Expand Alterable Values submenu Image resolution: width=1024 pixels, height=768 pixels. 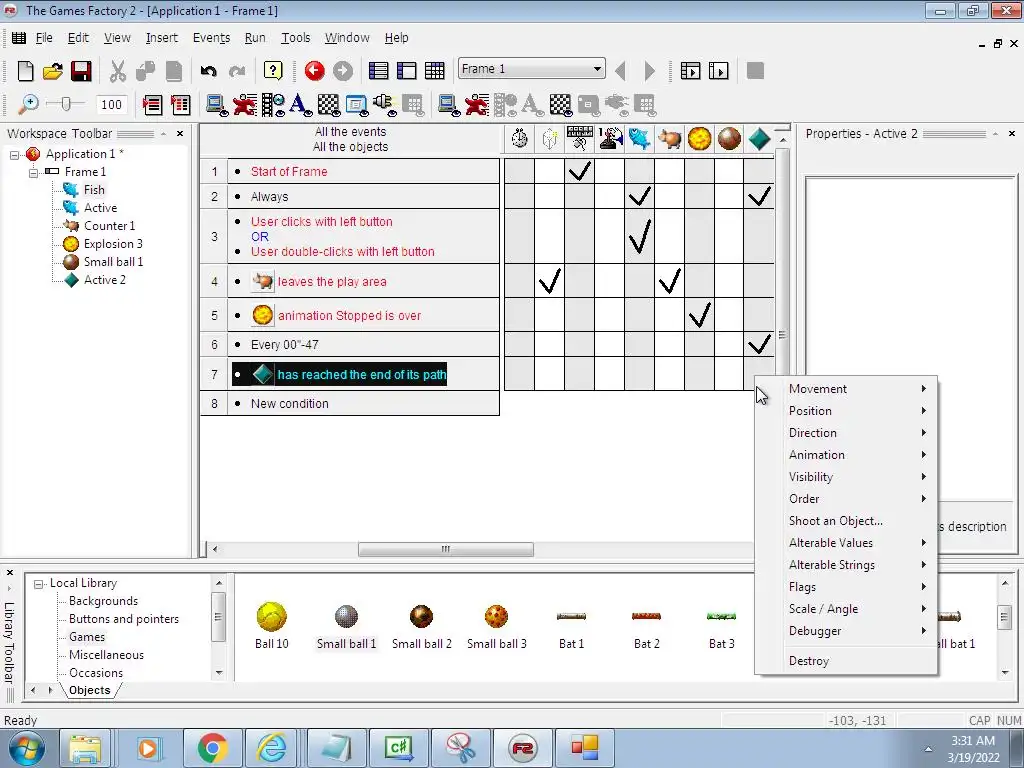tap(846, 543)
